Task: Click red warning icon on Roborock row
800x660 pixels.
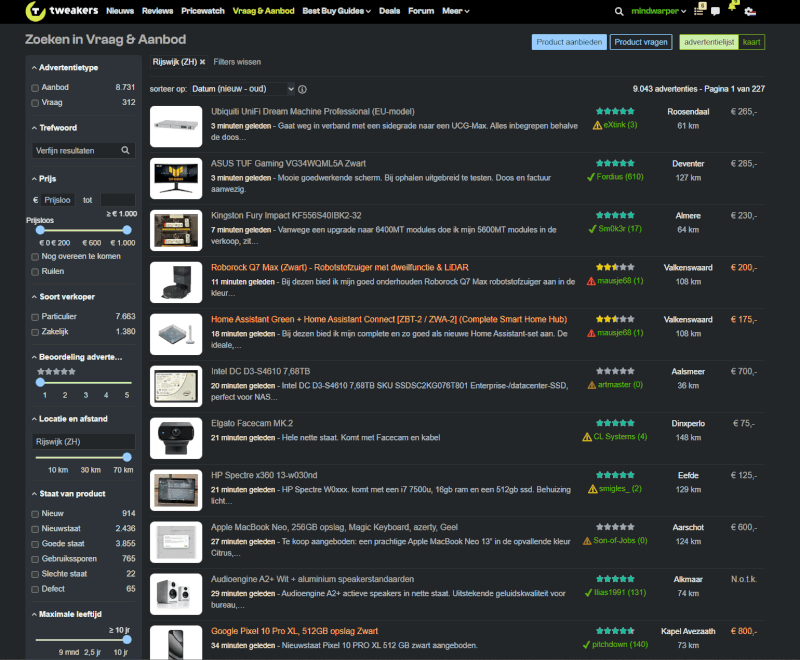Action: [x=591, y=281]
